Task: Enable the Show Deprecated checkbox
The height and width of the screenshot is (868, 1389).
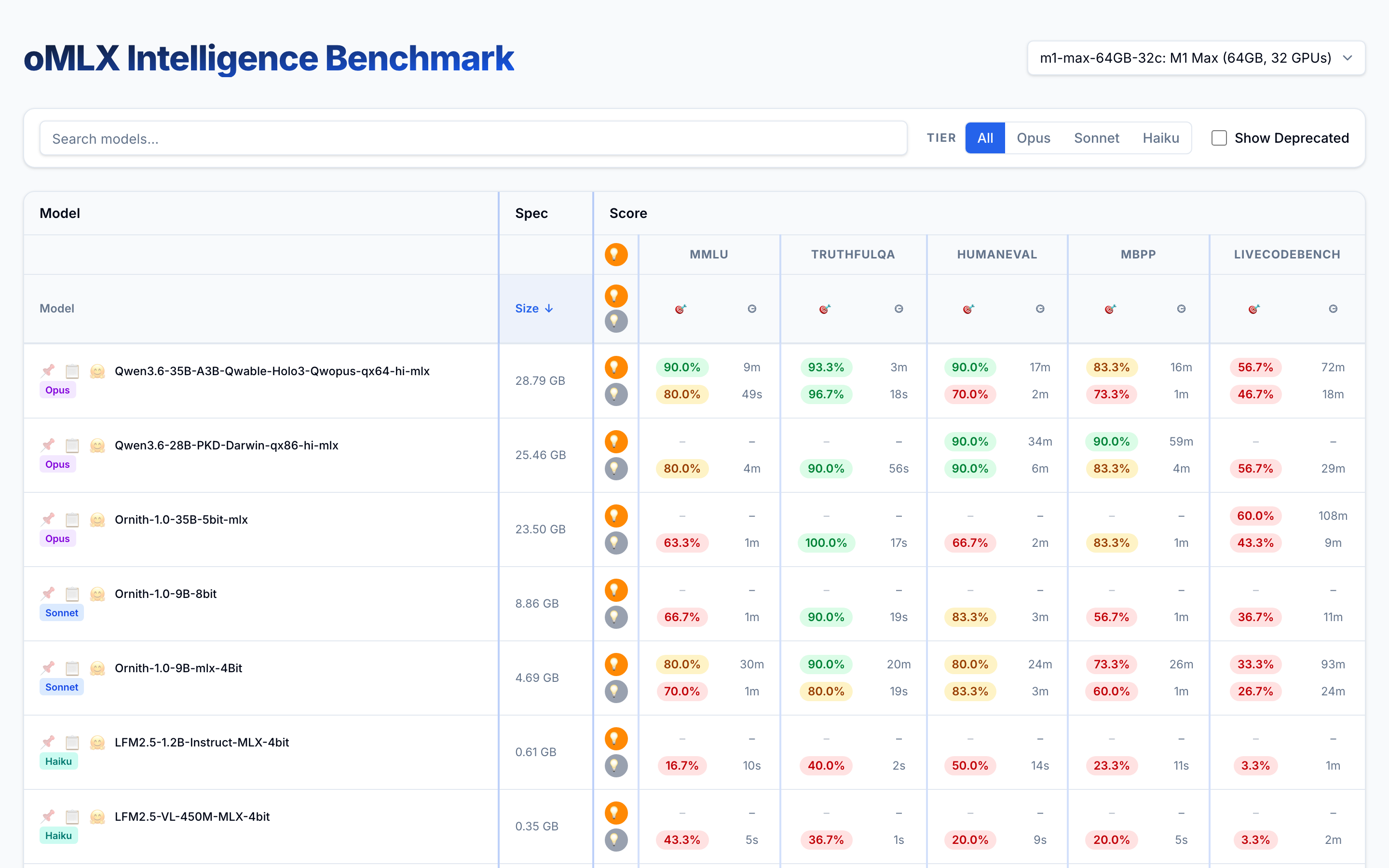Action: click(1219, 138)
